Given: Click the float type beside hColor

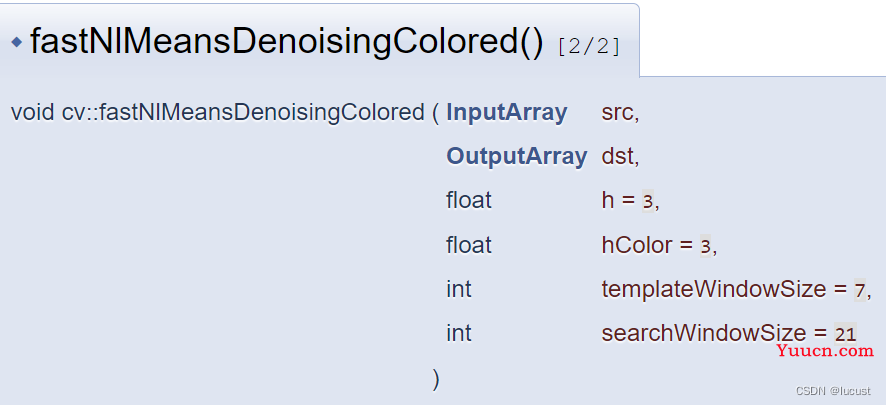Looking at the screenshot, I should pyautogui.click(x=469, y=245).
